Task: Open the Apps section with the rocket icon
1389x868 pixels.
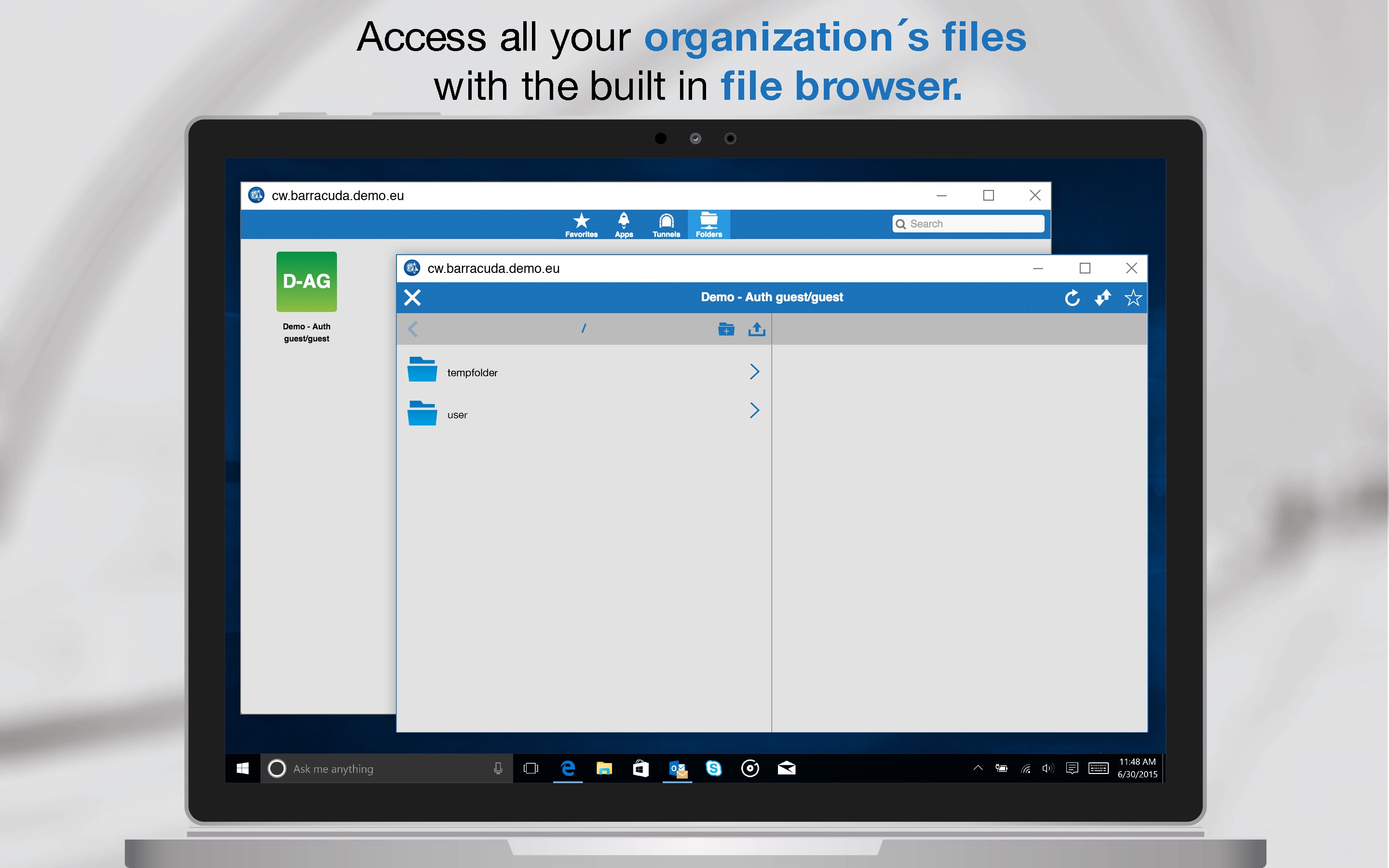Action: pos(623,224)
